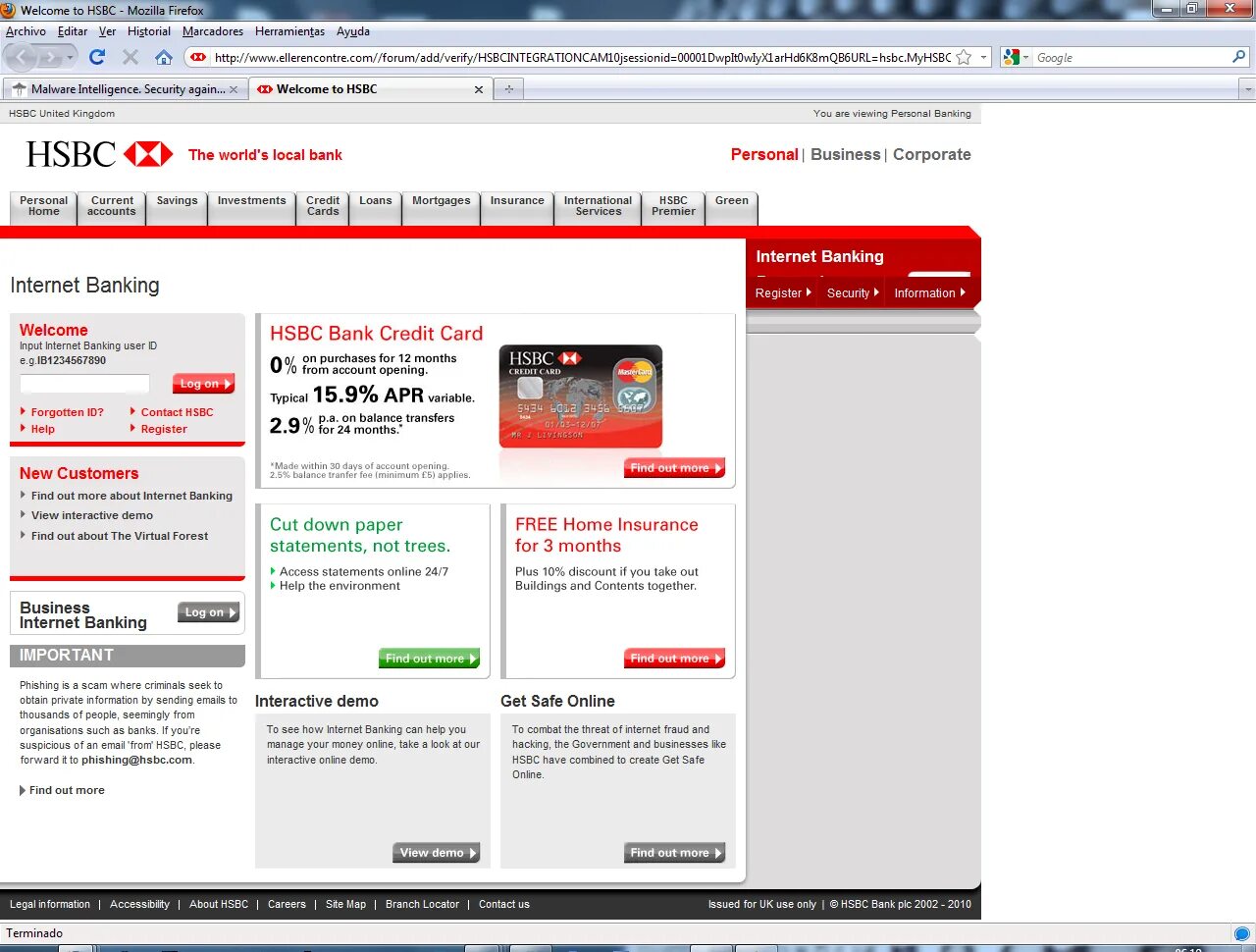The height and width of the screenshot is (952, 1256).
Task: Click the Firefox back arrow button
Action: (22, 58)
